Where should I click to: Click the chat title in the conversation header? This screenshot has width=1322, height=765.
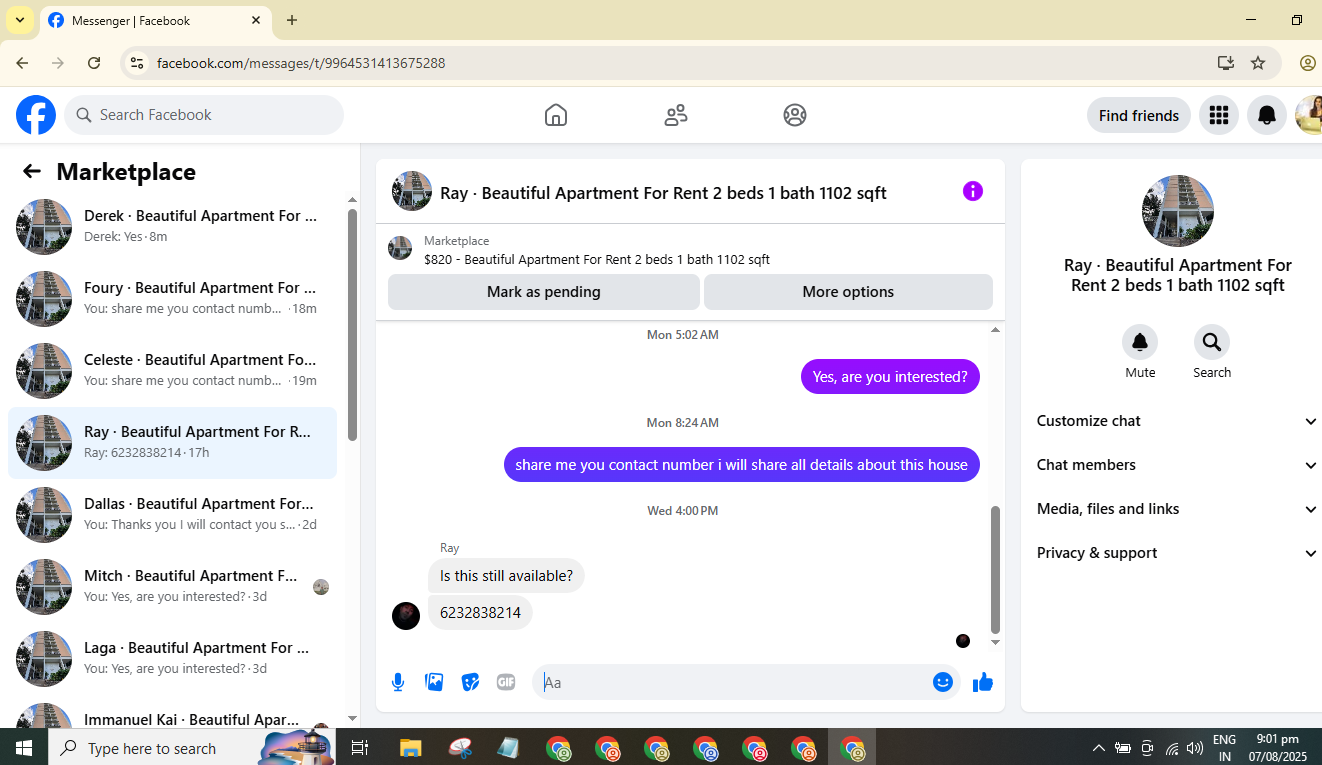(663, 193)
